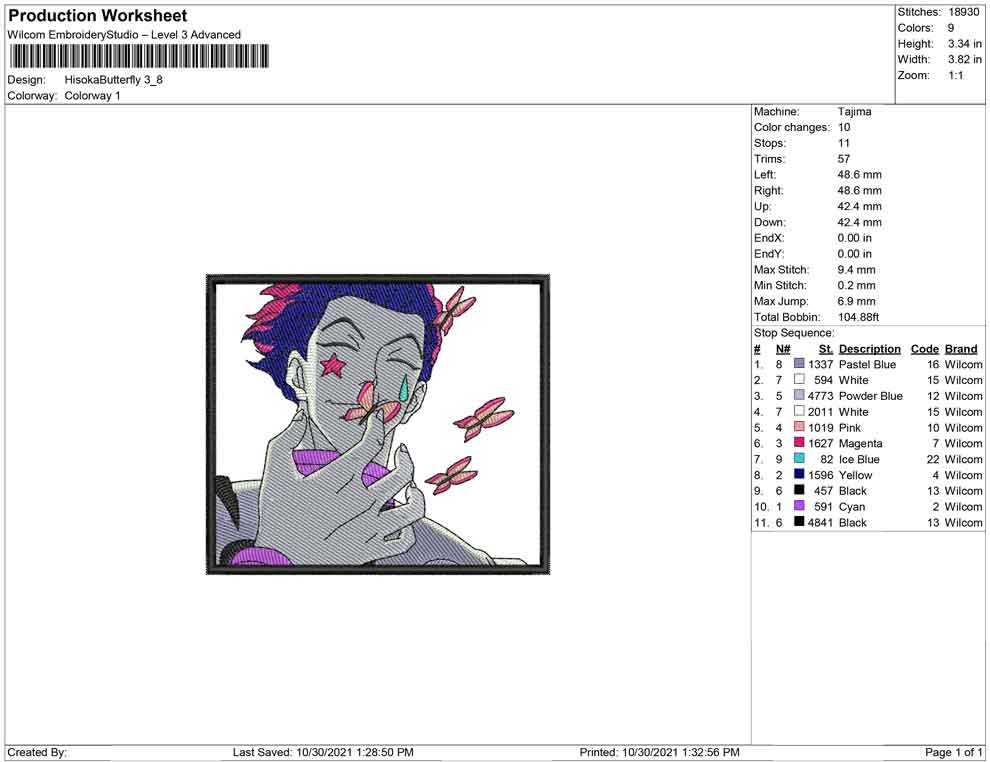This screenshot has height=762, width=990.
Task: Click the 'Powder Blue' description text
Action: coord(871,396)
